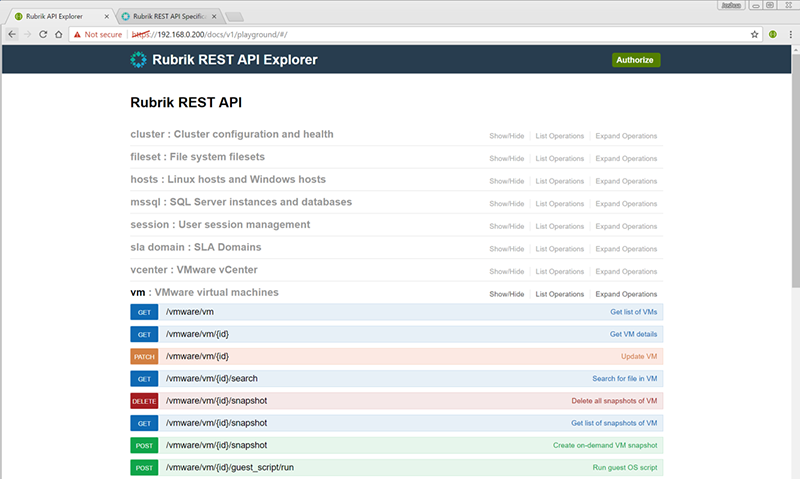This screenshot has height=479, width=800.
Task: Open the green extension icon in the toolbar
Action: pyautogui.click(x=773, y=34)
